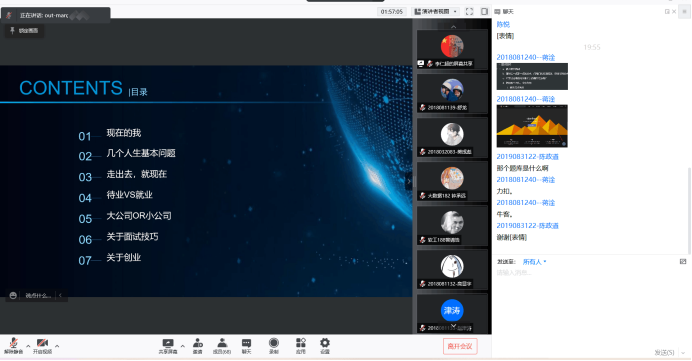Open the apps (应用) icon
Screen dimensions: 692x361
[301, 346]
